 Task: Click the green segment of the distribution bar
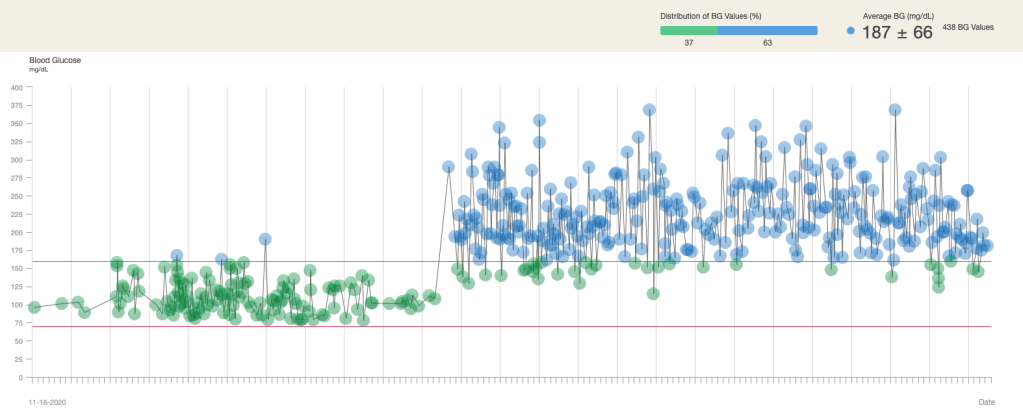688,30
